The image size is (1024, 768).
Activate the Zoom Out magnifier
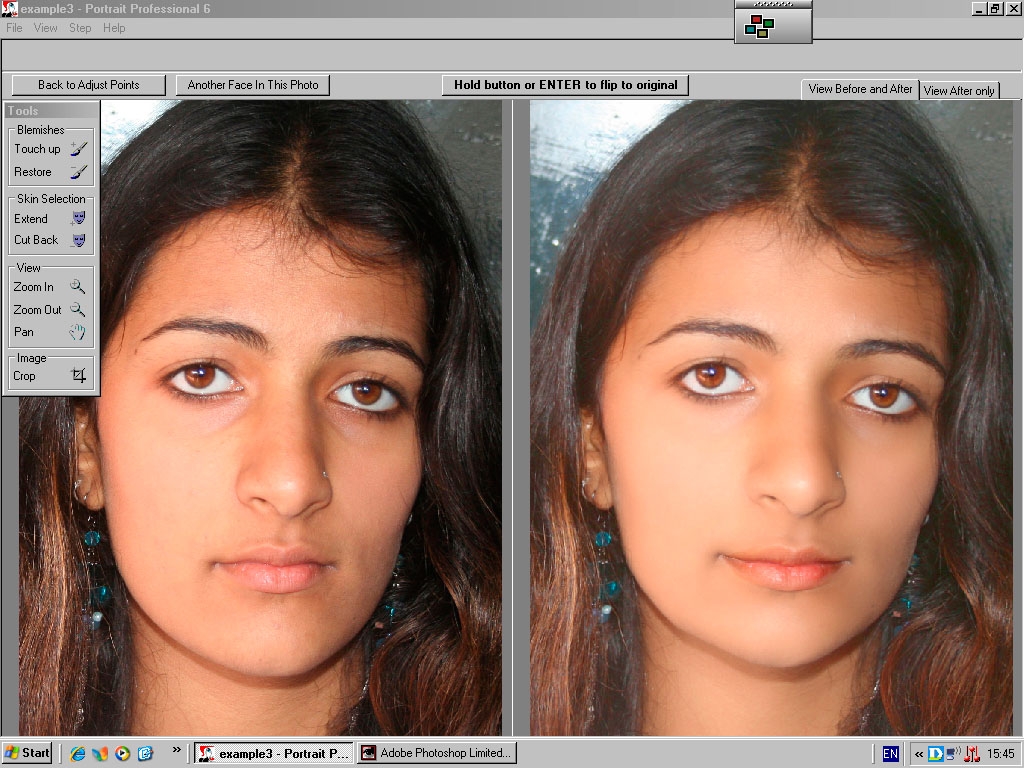[x=51, y=310]
